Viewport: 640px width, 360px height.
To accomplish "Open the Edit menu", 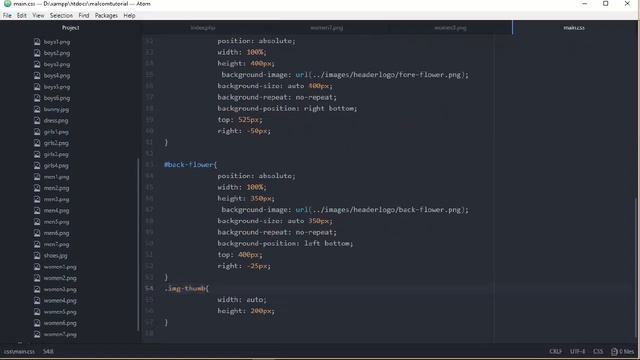I will click(x=22, y=16).
